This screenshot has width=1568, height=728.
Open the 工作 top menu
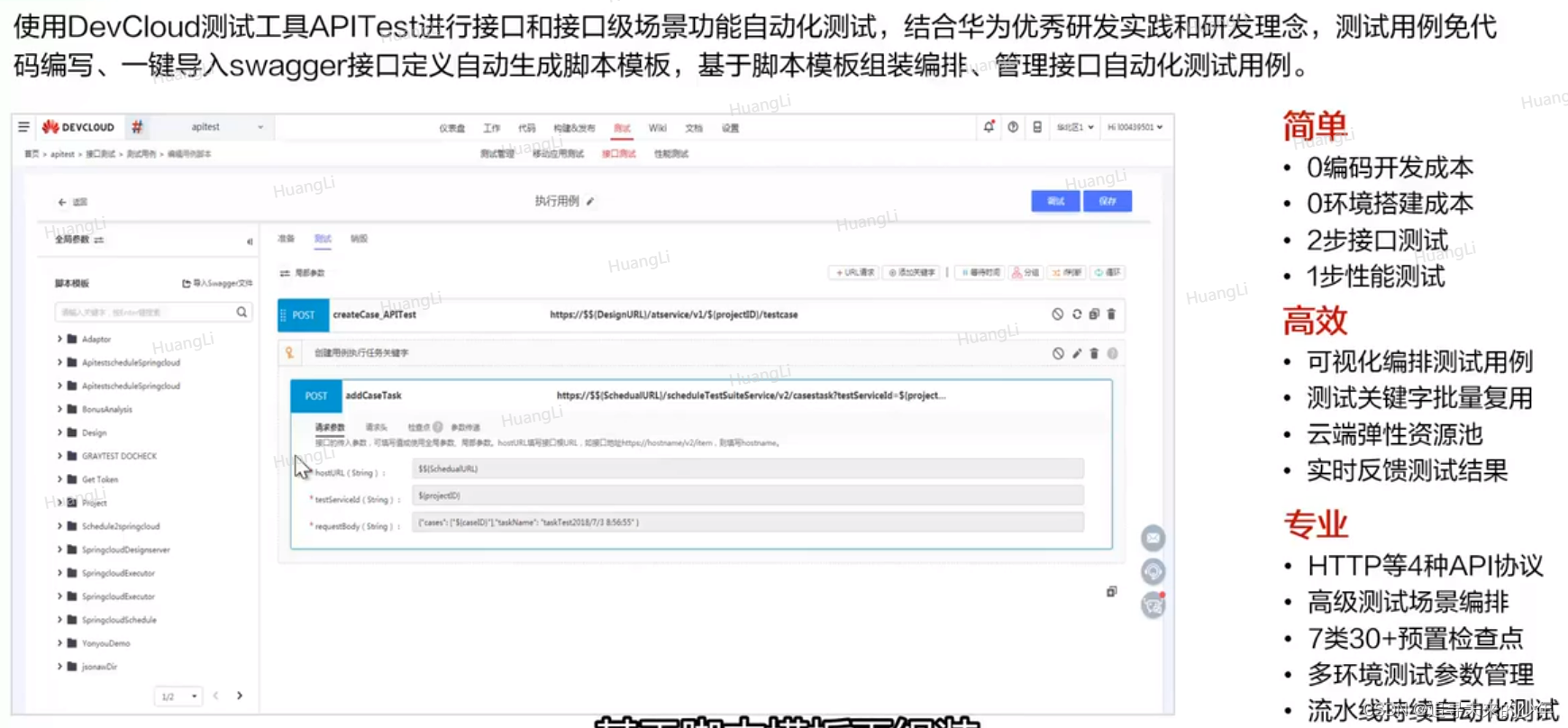(x=491, y=128)
